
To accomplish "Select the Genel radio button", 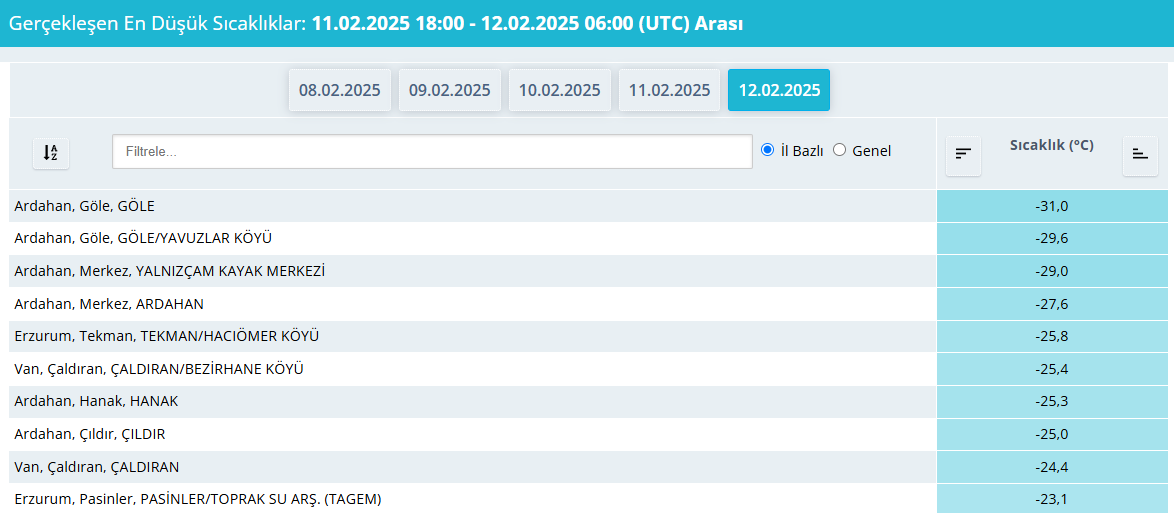I will [839, 150].
